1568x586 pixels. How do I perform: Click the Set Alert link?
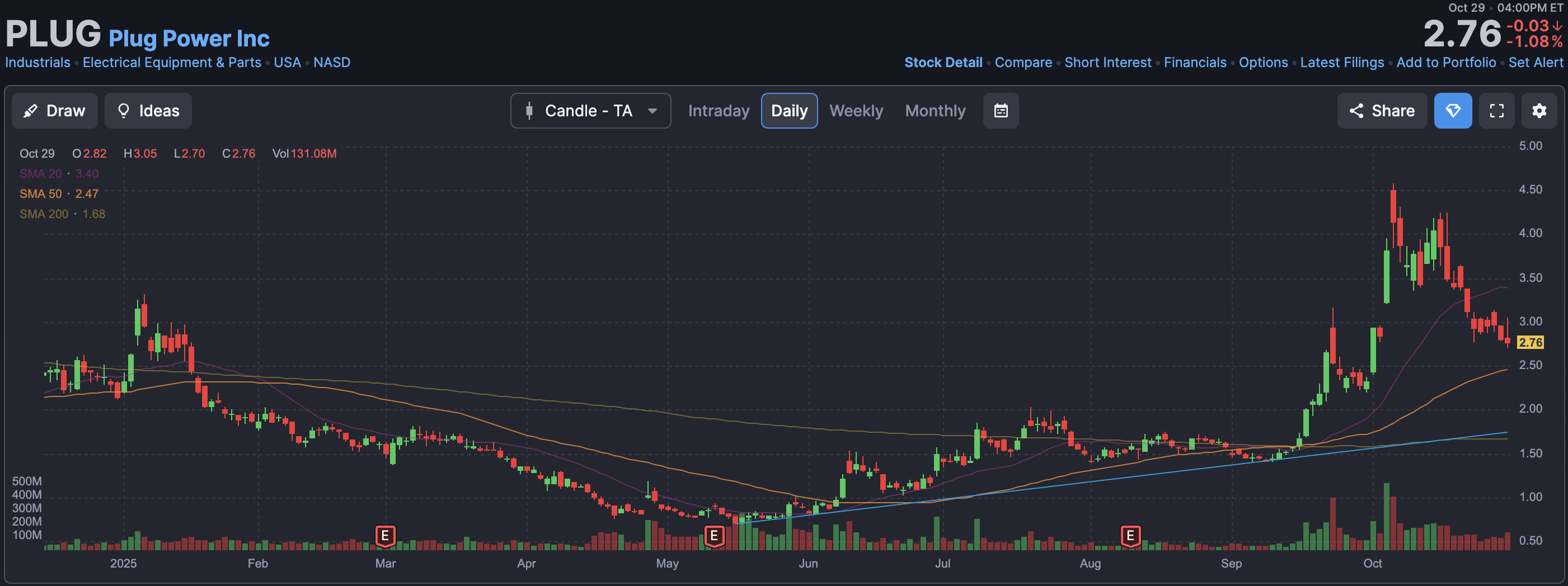point(1536,62)
